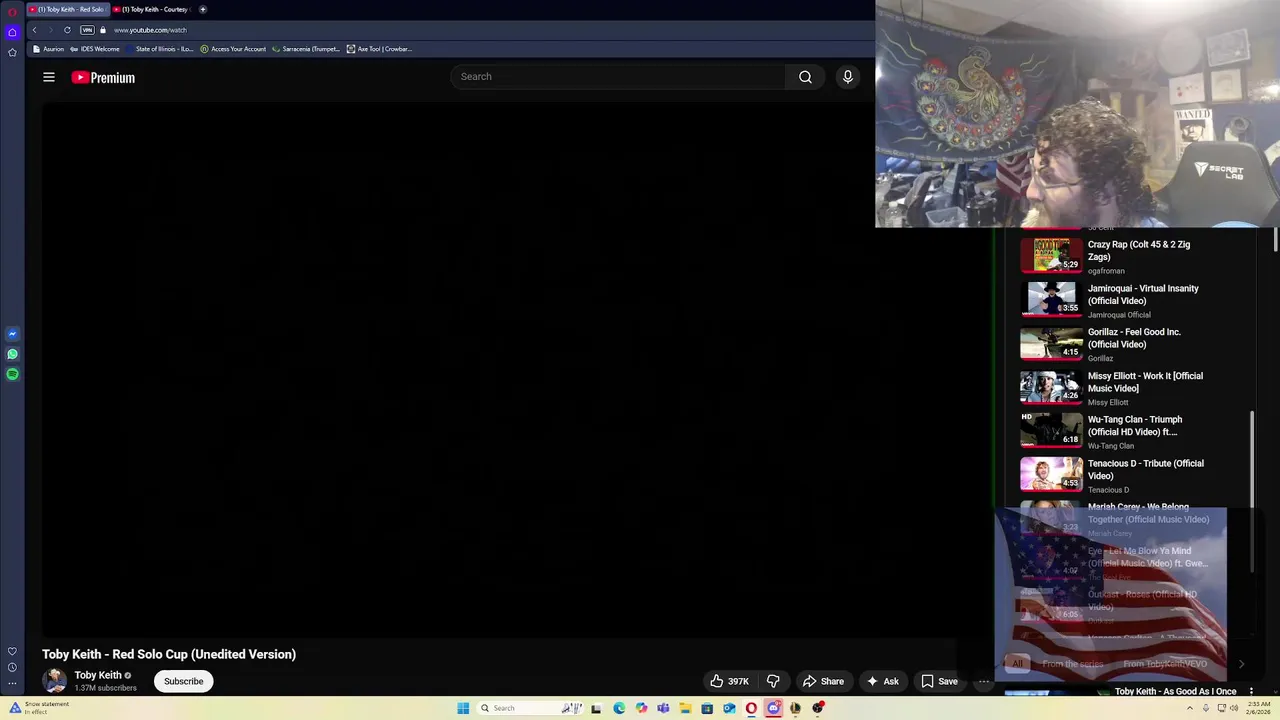Switch to the Toby Keith - Red Solo tab
Viewport: 1280px width, 720px height.
68,9
